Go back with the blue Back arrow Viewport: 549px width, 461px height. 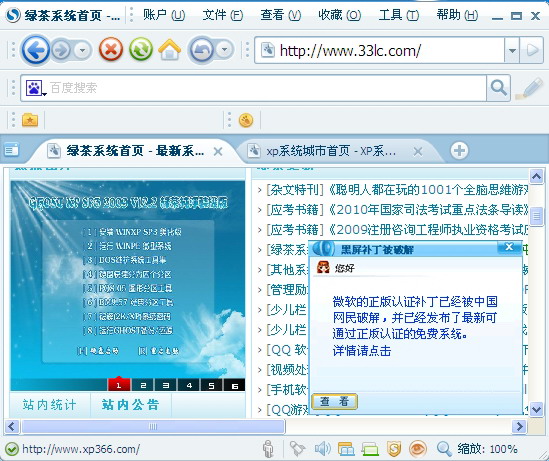[36, 50]
